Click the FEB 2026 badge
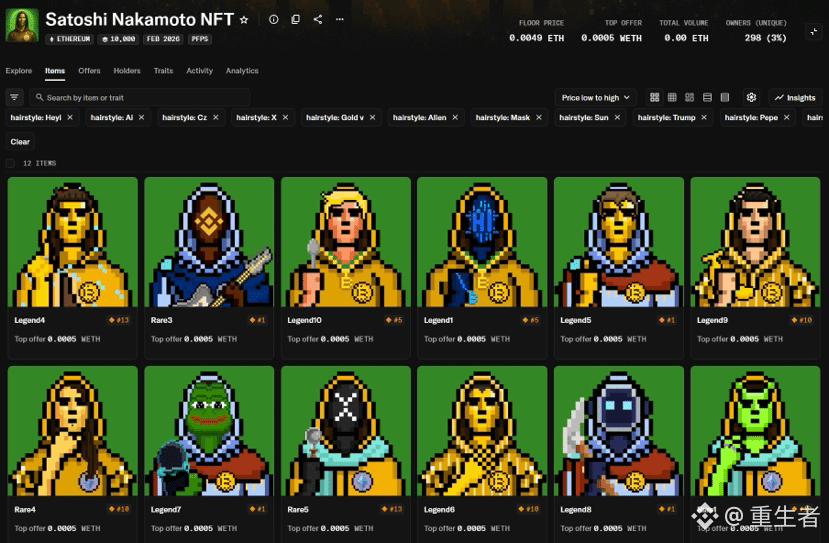Screen dimensions: 829x543 [163, 39]
